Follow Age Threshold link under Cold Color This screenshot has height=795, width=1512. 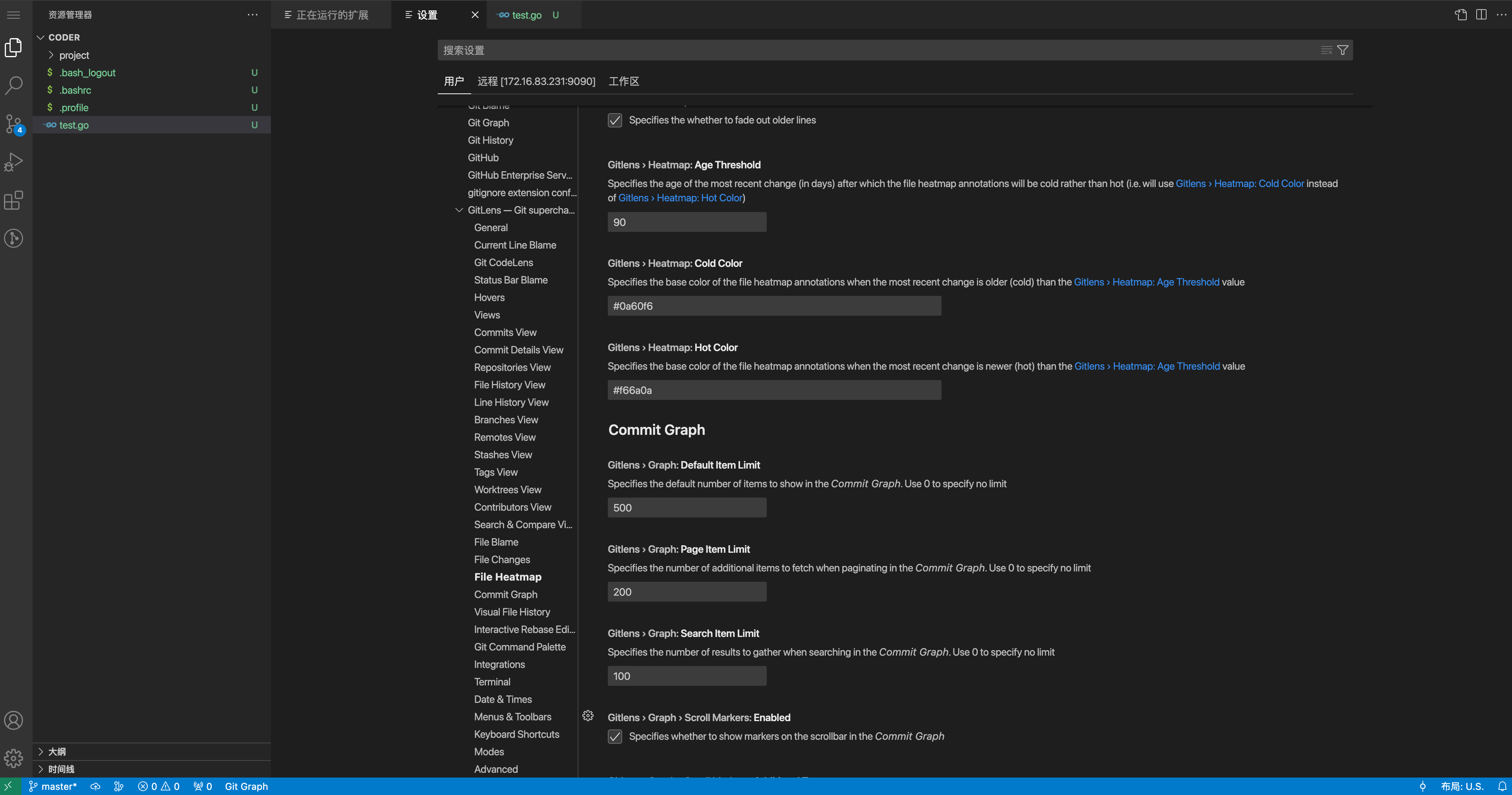(1147, 282)
